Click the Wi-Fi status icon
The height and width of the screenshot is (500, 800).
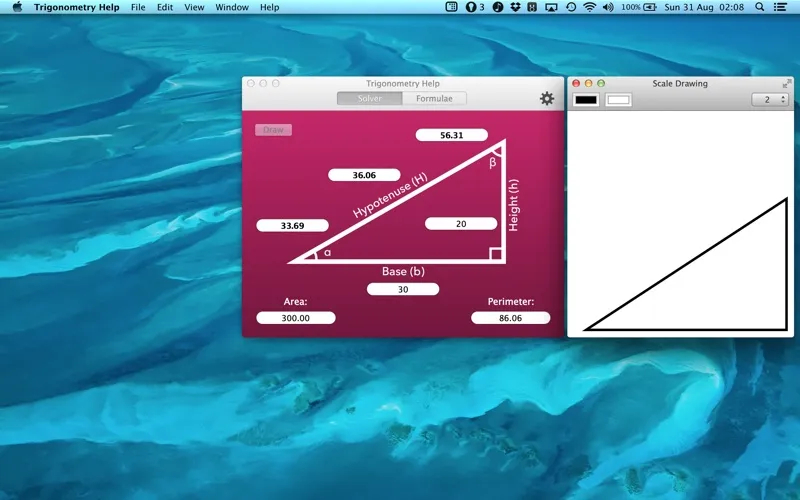click(589, 7)
